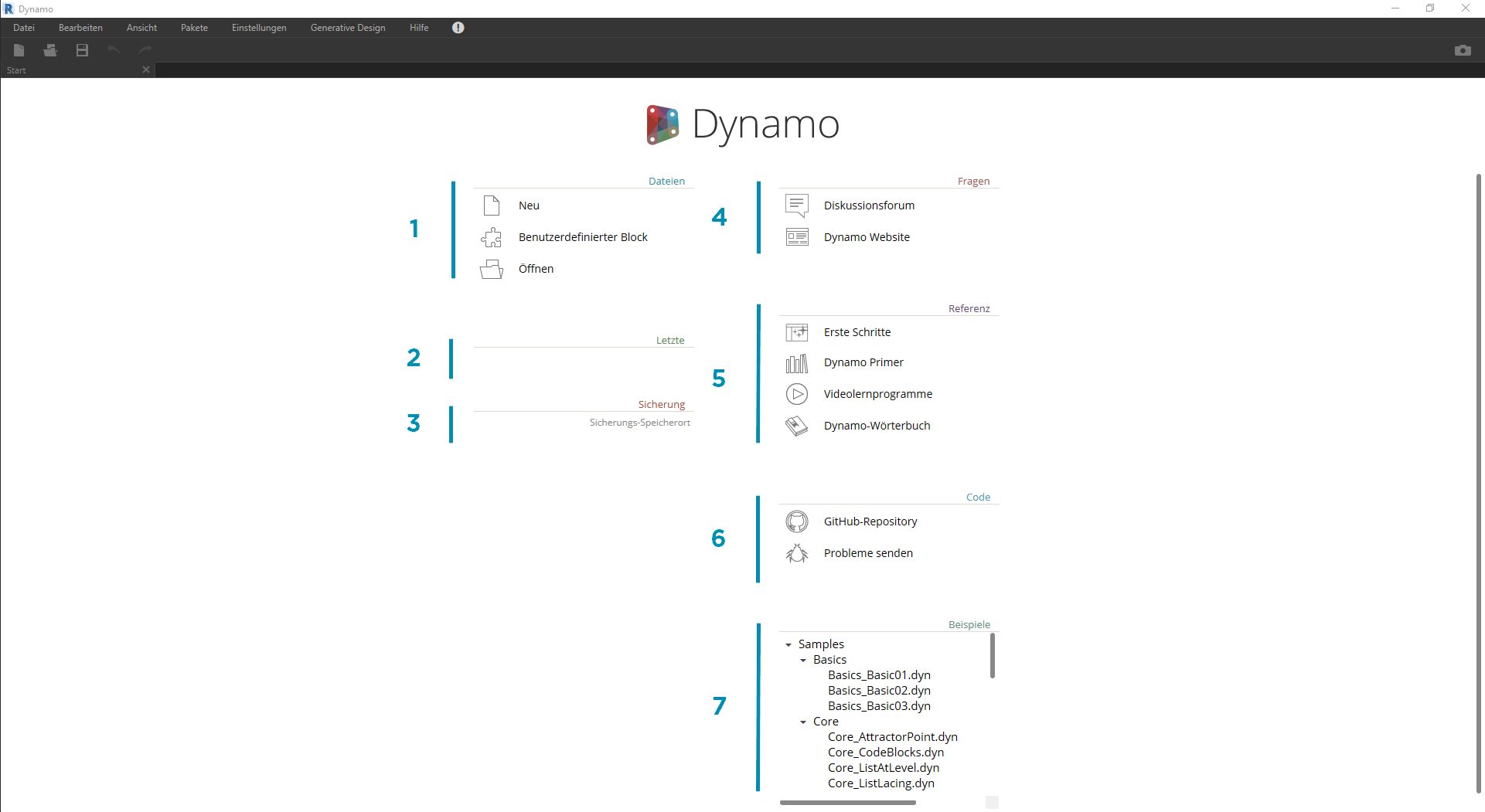Viewport: 1485px width, 812px height.
Task: Click the speech bubble Diskussionsforum icon
Action: click(797, 206)
